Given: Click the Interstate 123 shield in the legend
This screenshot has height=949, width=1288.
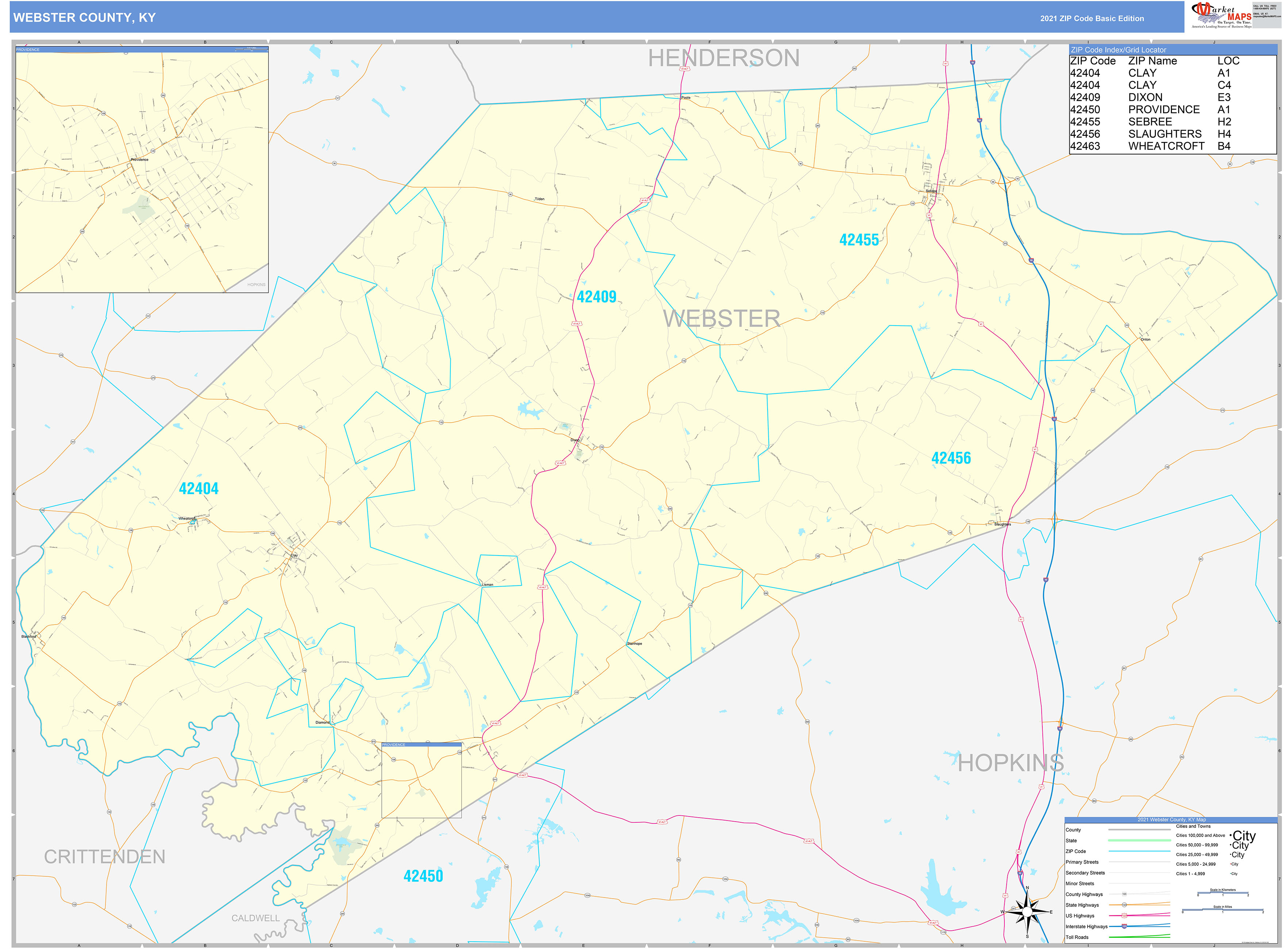Looking at the screenshot, I should coord(1124,926).
